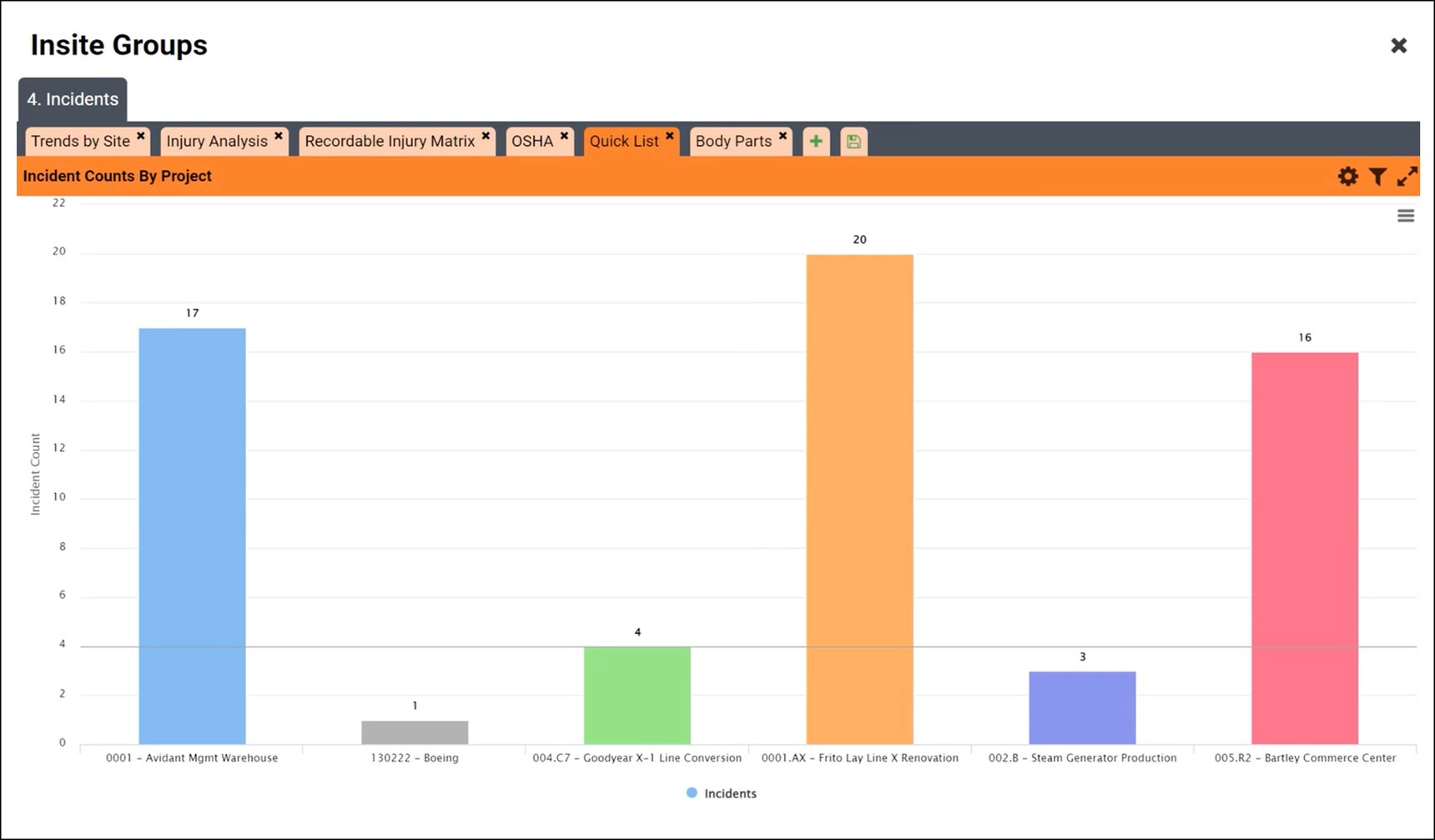Click the filter funnel icon
The height and width of the screenshot is (840, 1435).
click(1377, 176)
